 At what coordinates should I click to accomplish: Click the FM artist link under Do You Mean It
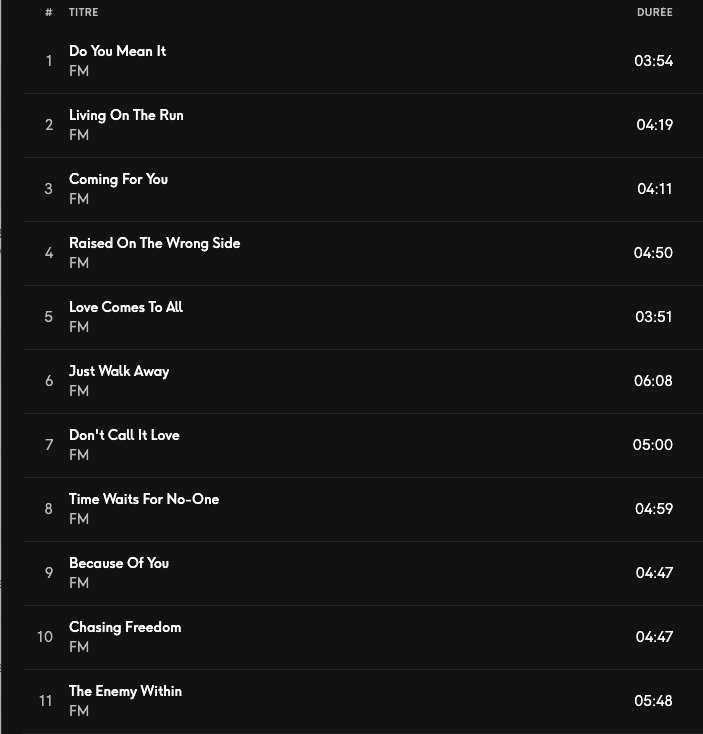click(79, 71)
